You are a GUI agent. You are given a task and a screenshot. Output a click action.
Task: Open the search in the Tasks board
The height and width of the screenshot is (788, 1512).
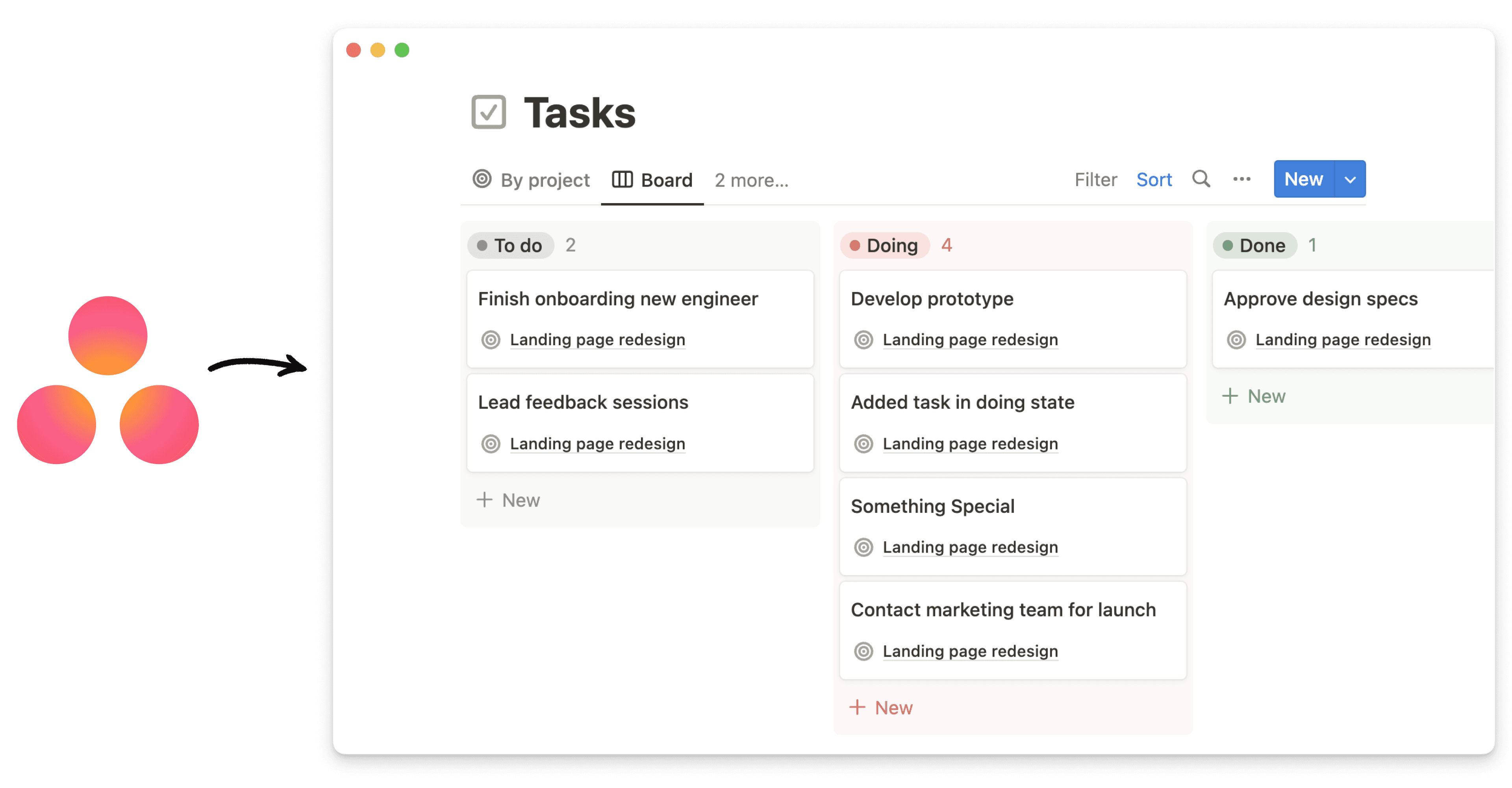[x=1201, y=179]
